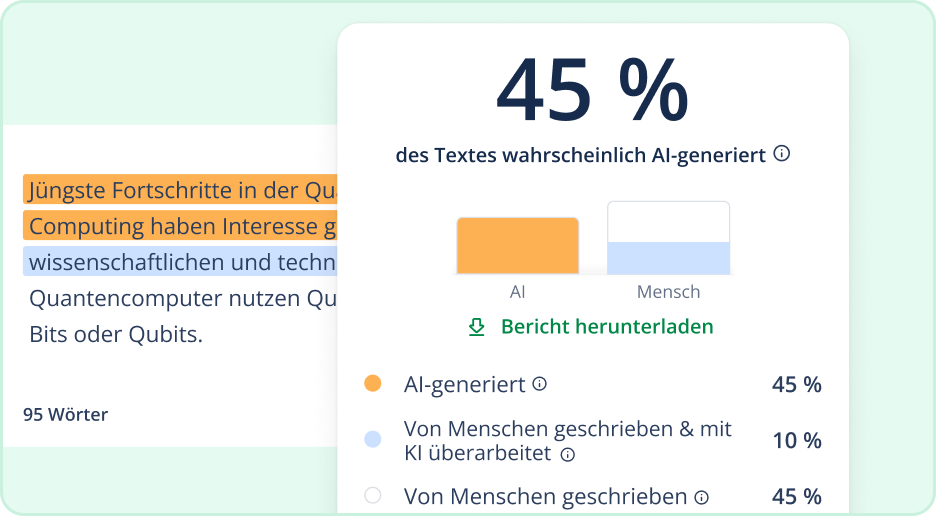Viewport: 936px width, 516px height.
Task: Click the unhighlighted 'Quantencomputer nutzen' sentence
Action: click(180, 298)
